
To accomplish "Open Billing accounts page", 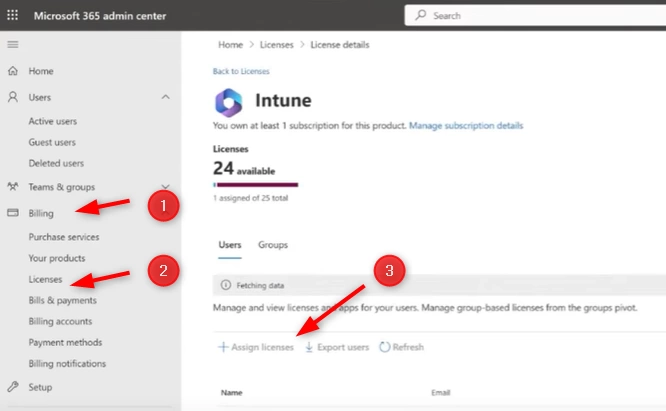I will (60, 321).
